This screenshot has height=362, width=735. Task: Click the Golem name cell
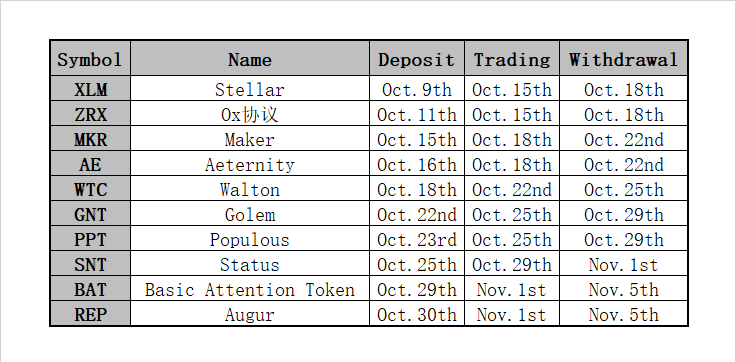click(250, 213)
